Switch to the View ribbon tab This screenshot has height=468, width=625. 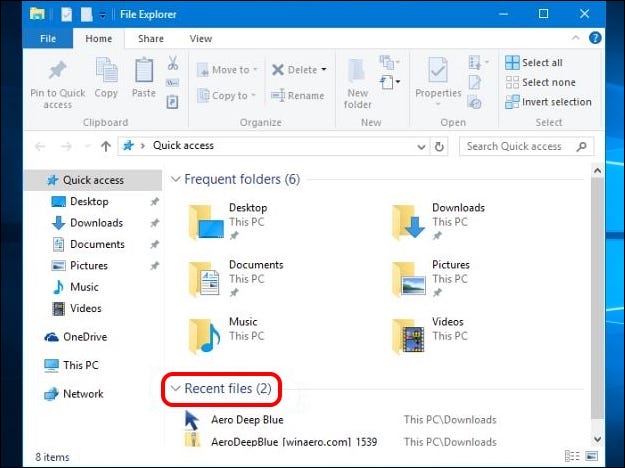[x=200, y=39]
